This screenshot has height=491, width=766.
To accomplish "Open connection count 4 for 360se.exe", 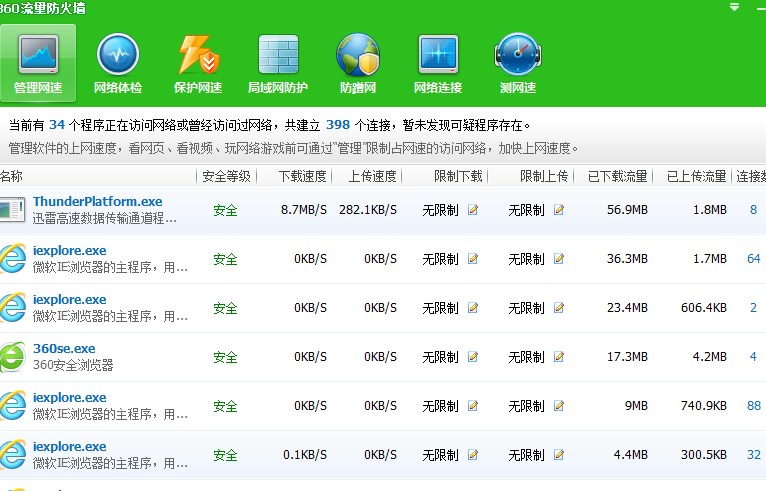I will [753, 357].
